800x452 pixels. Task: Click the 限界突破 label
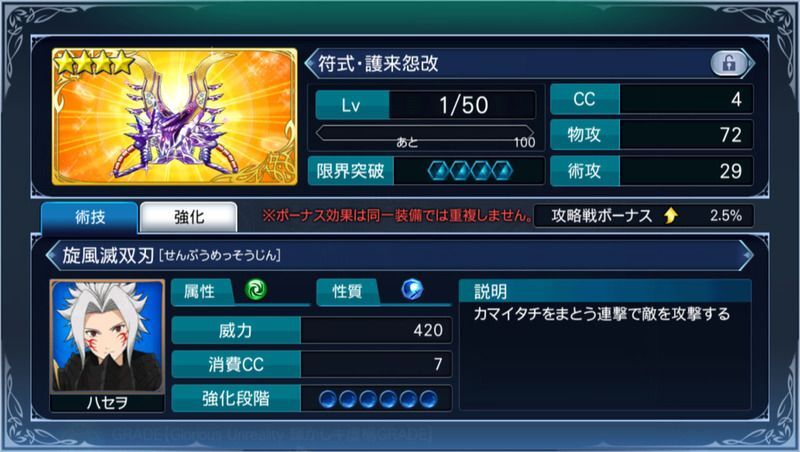pos(350,171)
